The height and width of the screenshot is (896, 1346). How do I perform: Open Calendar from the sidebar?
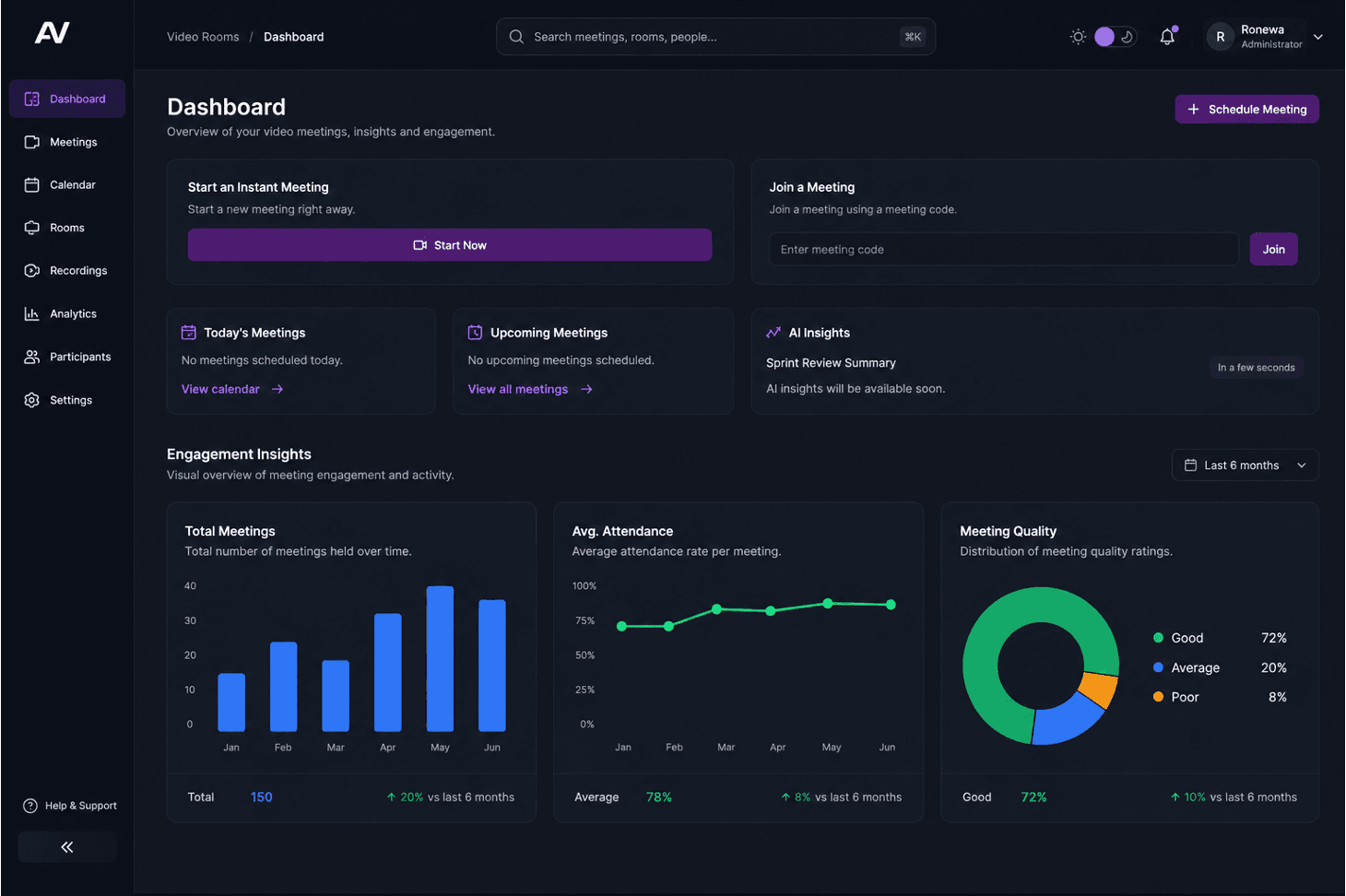click(67, 185)
